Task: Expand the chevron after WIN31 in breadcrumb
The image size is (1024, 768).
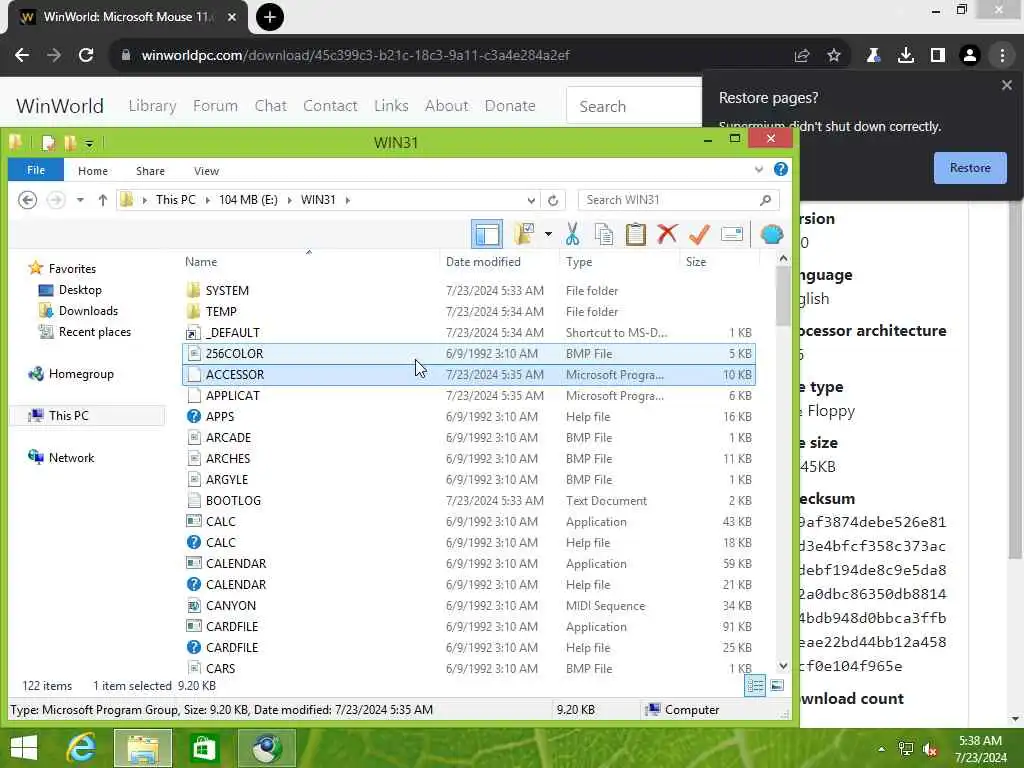Action: (x=348, y=200)
